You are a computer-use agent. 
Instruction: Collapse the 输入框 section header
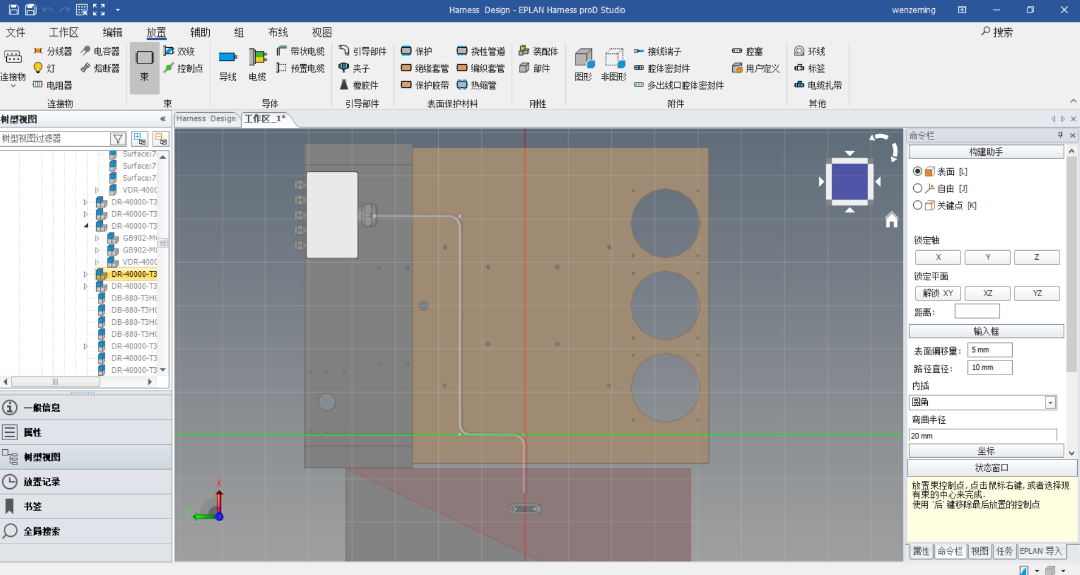(986, 331)
